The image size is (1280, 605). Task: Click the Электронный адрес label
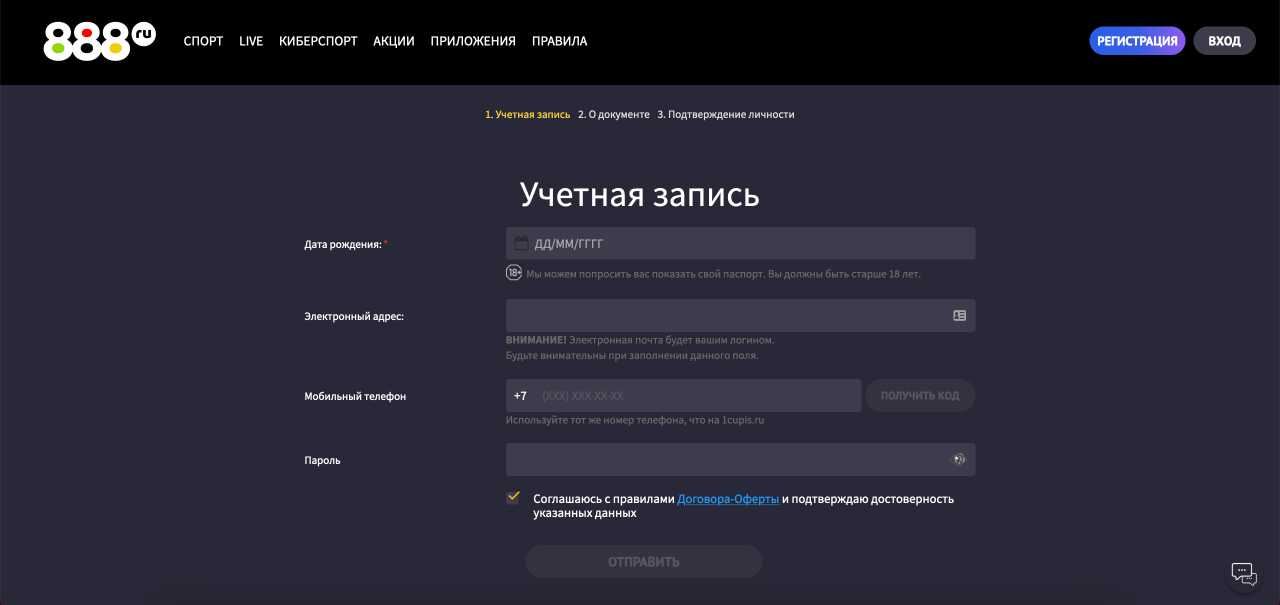(x=354, y=316)
